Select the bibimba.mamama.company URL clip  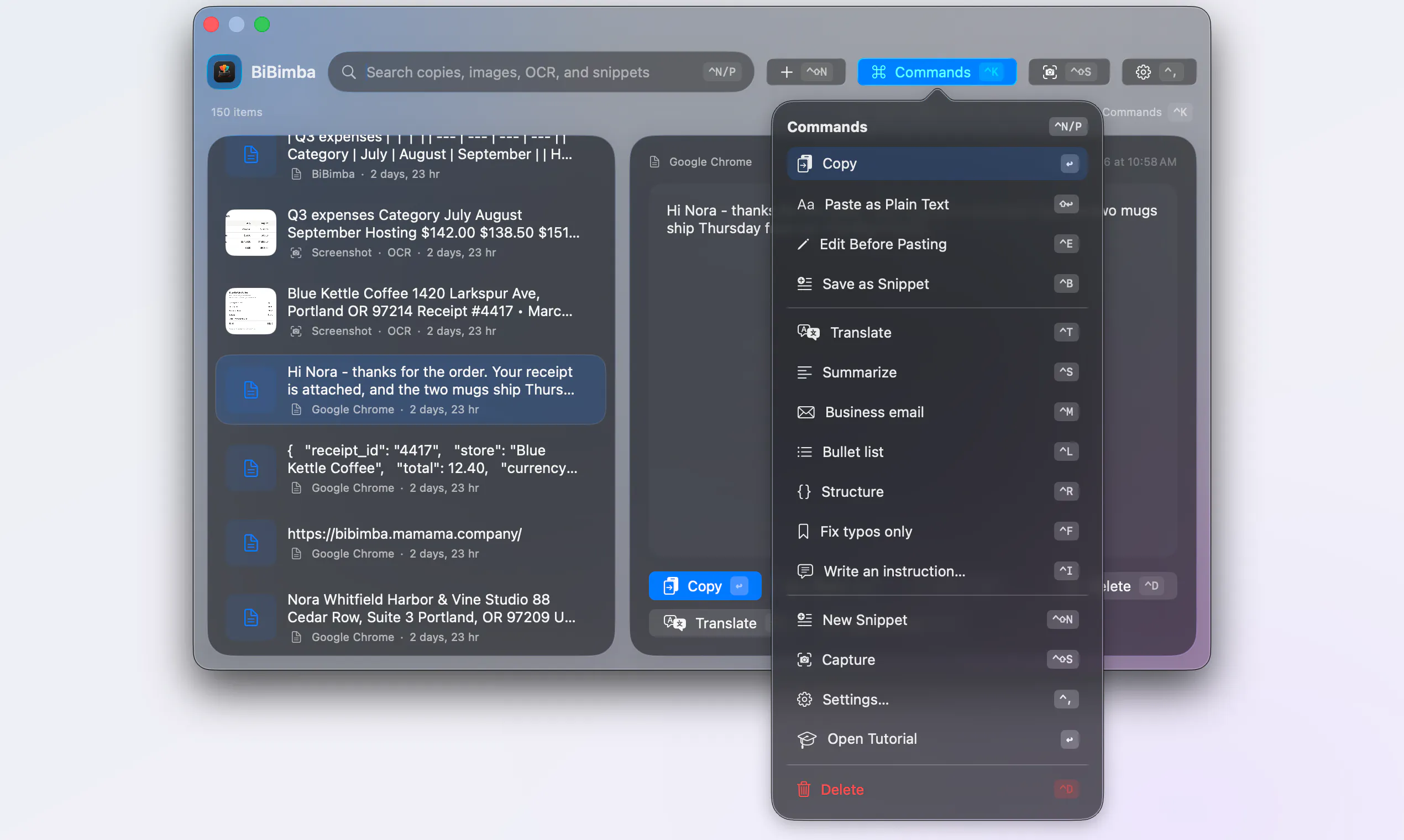(411, 543)
